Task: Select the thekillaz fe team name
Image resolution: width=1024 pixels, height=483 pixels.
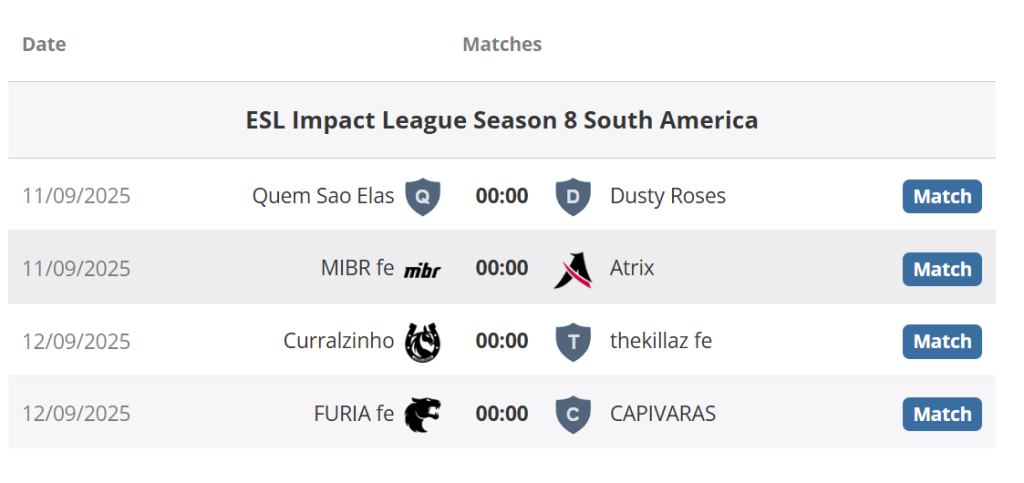Action: point(661,341)
